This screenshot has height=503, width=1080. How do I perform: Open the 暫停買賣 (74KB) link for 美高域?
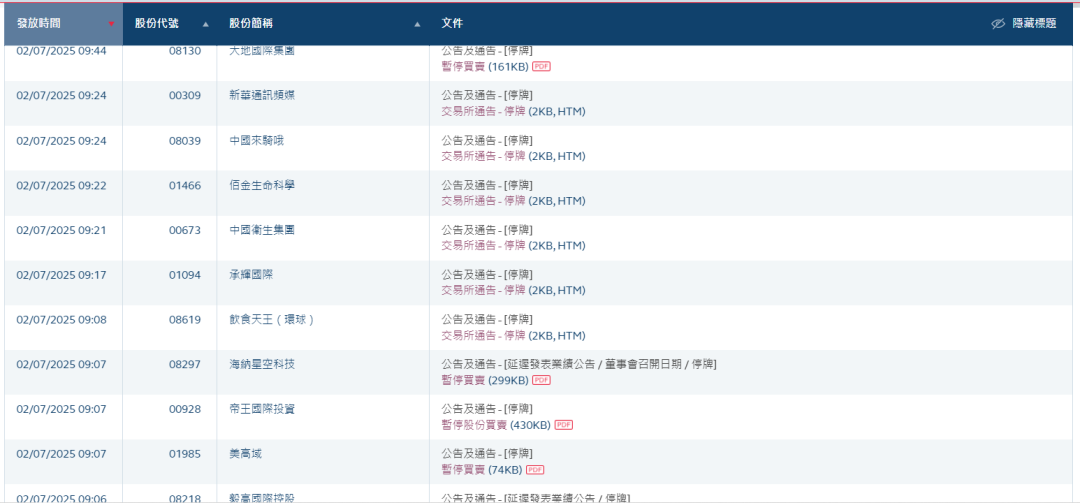pyautogui.click(x=482, y=469)
